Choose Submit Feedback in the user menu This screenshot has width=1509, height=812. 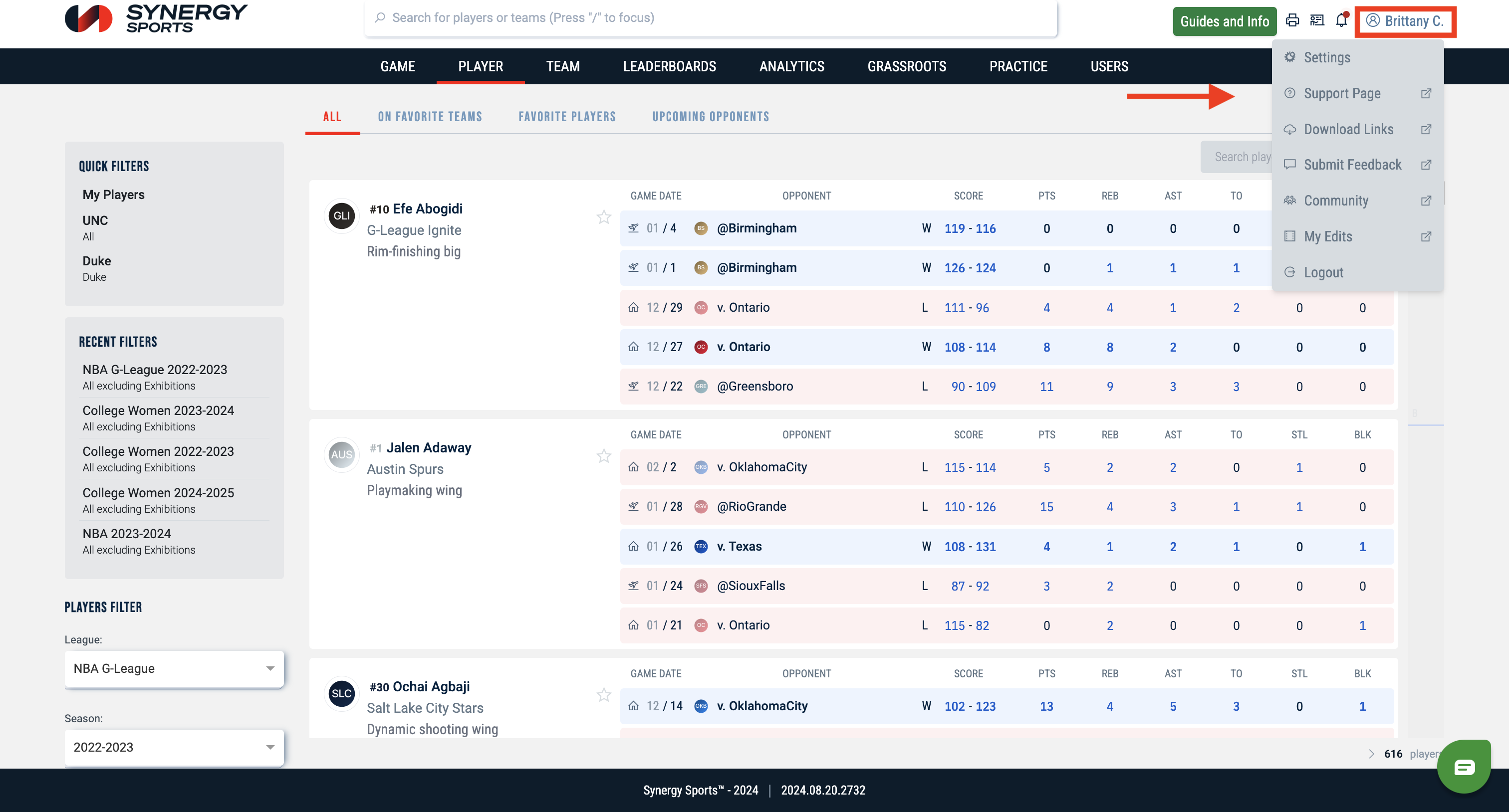pyautogui.click(x=1357, y=165)
